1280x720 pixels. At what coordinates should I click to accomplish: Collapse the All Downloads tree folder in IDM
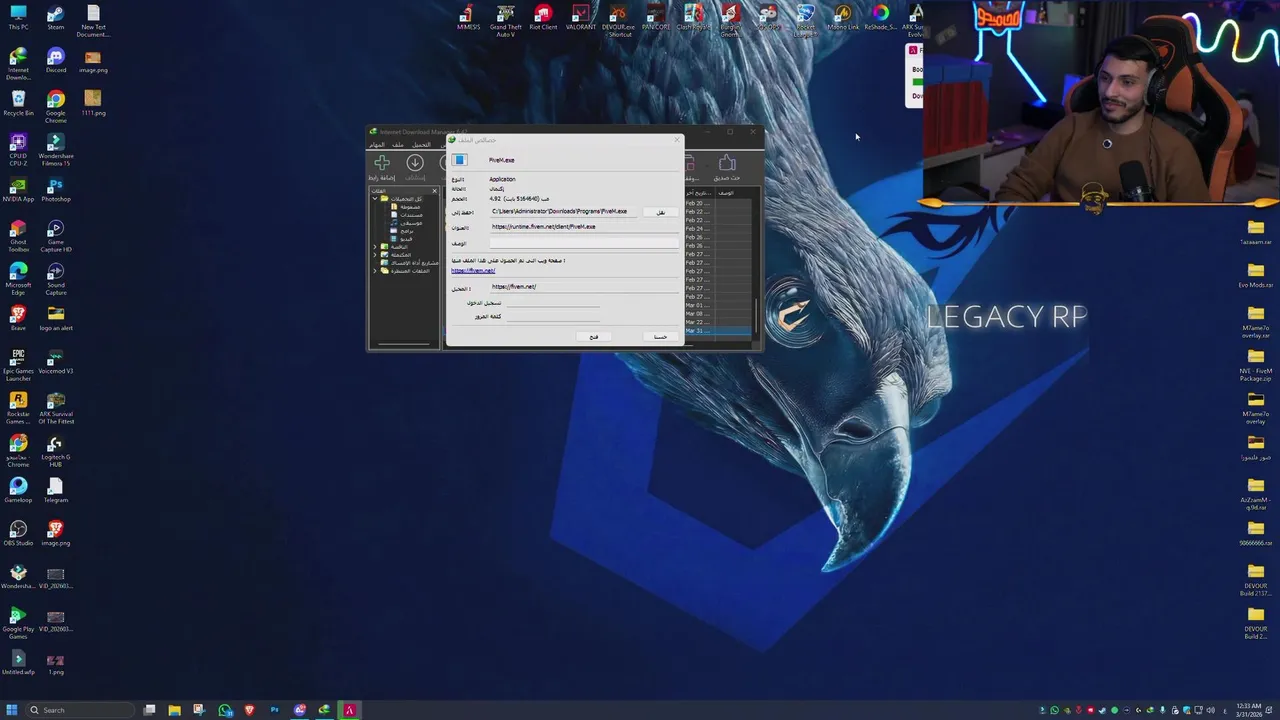[375, 198]
